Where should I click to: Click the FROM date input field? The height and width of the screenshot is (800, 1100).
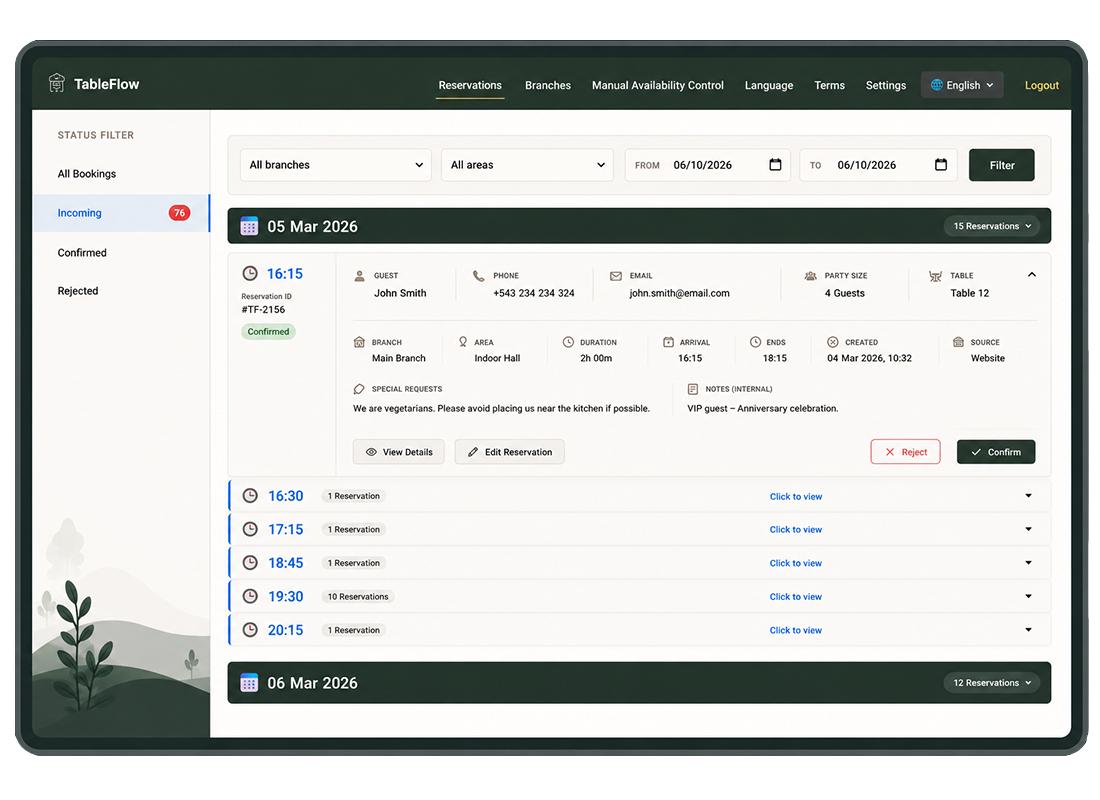click(x=708, y=165)
